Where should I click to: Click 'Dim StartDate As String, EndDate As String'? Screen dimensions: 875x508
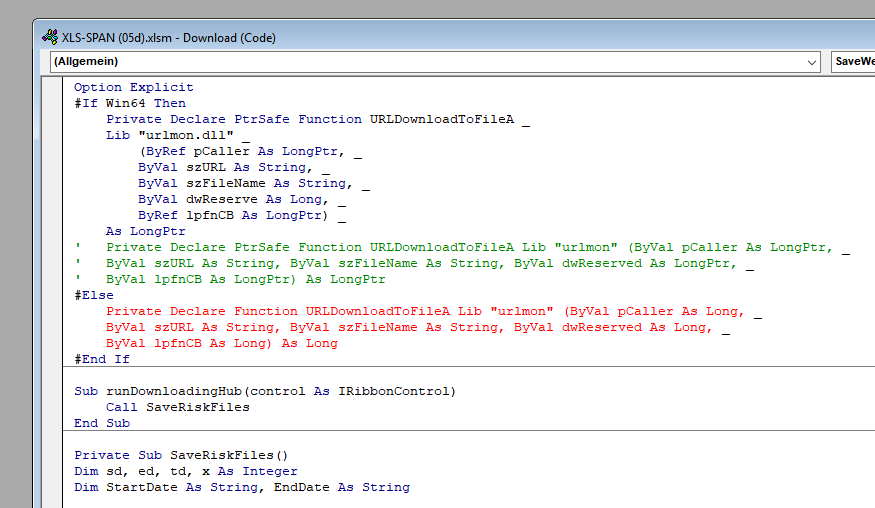click(x=242, y=487)
